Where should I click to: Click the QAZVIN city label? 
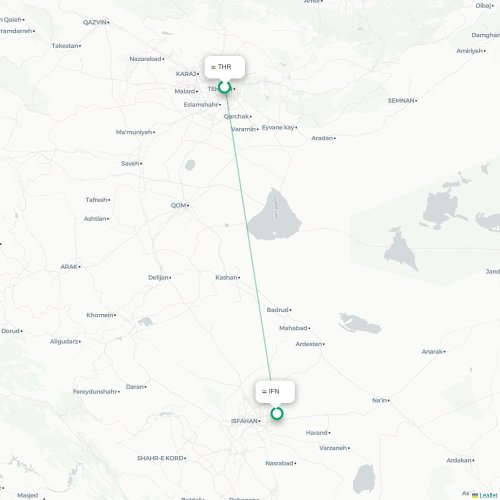(95, 22)
